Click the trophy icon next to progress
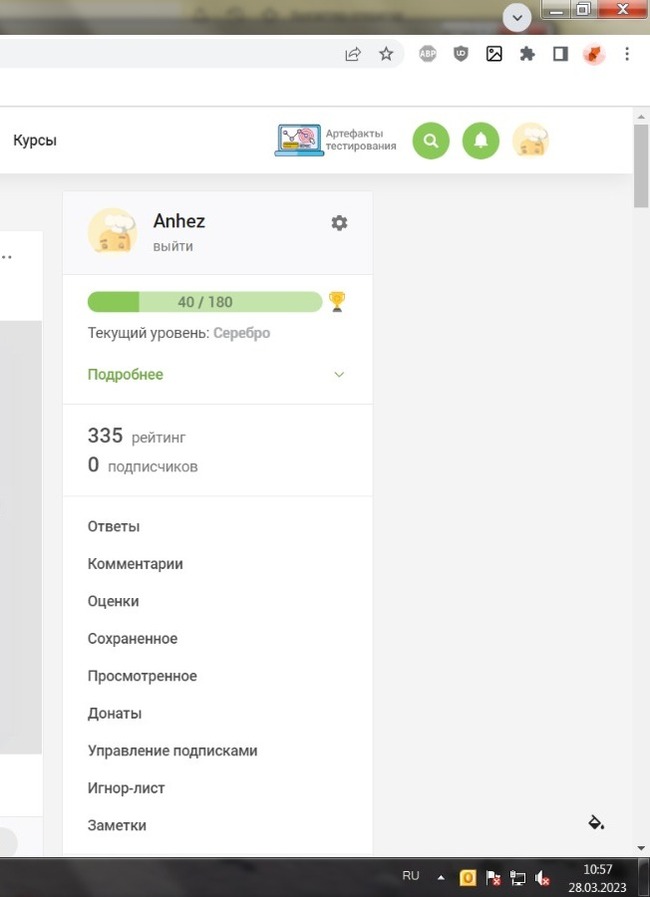The height and width of the screenshot is (897, 650). coord(337,301)
